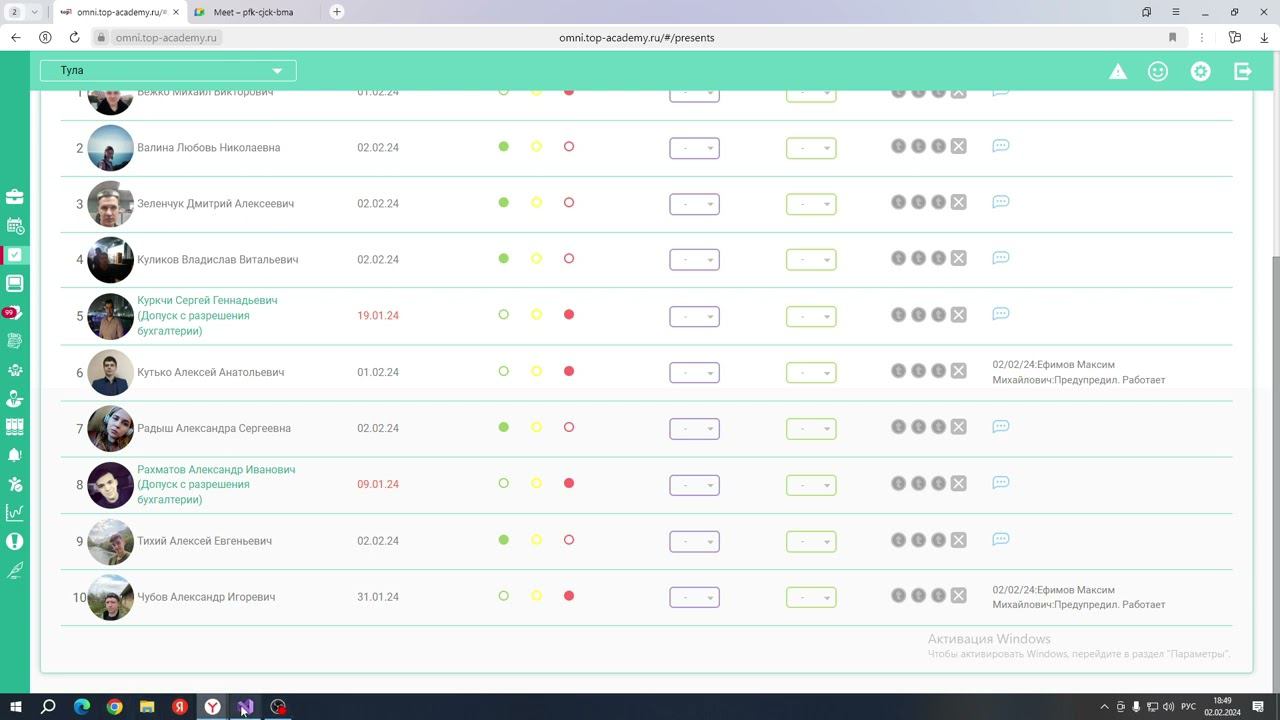Open the comment bubble for Тихий Алексей Евгеньевич

pyautogui.click(x=1000, y=540)
